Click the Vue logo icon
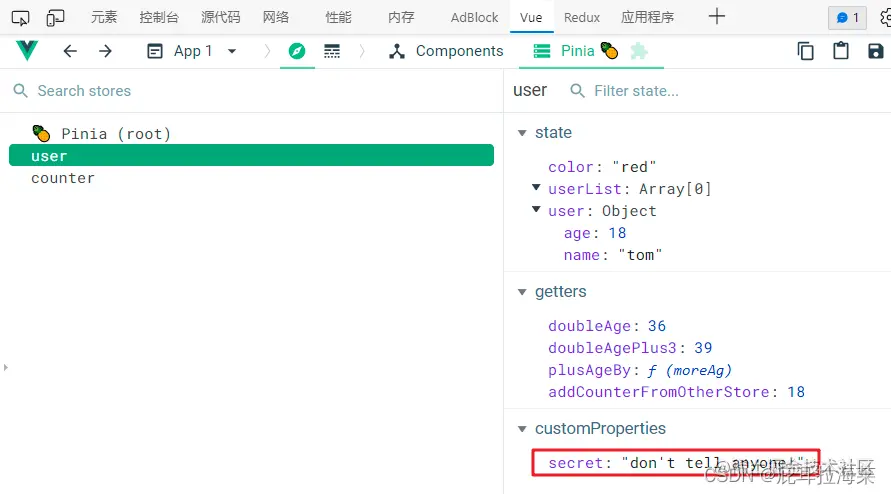Screen dimensions: 891x494 pyautogui.click(x=27, y=51)
